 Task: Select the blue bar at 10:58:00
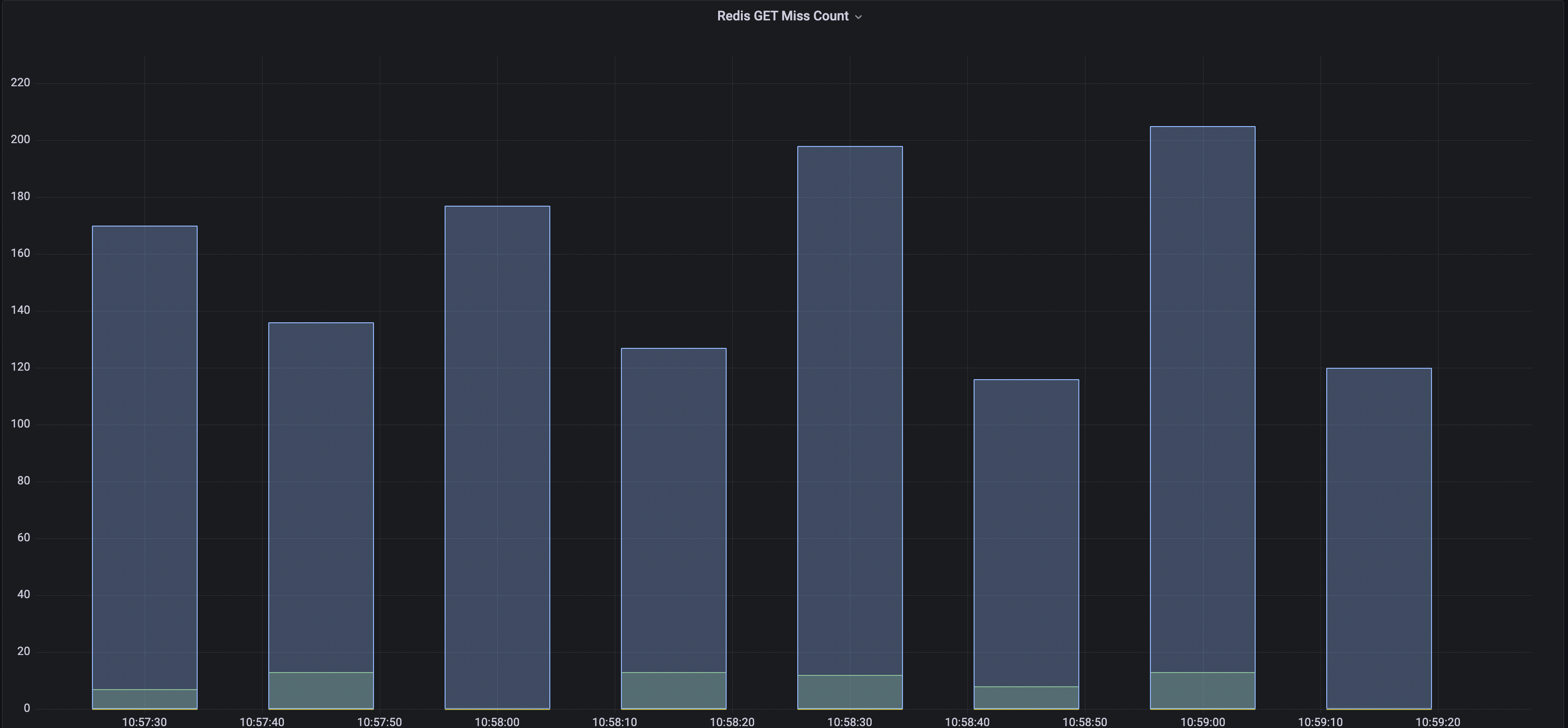497,457
